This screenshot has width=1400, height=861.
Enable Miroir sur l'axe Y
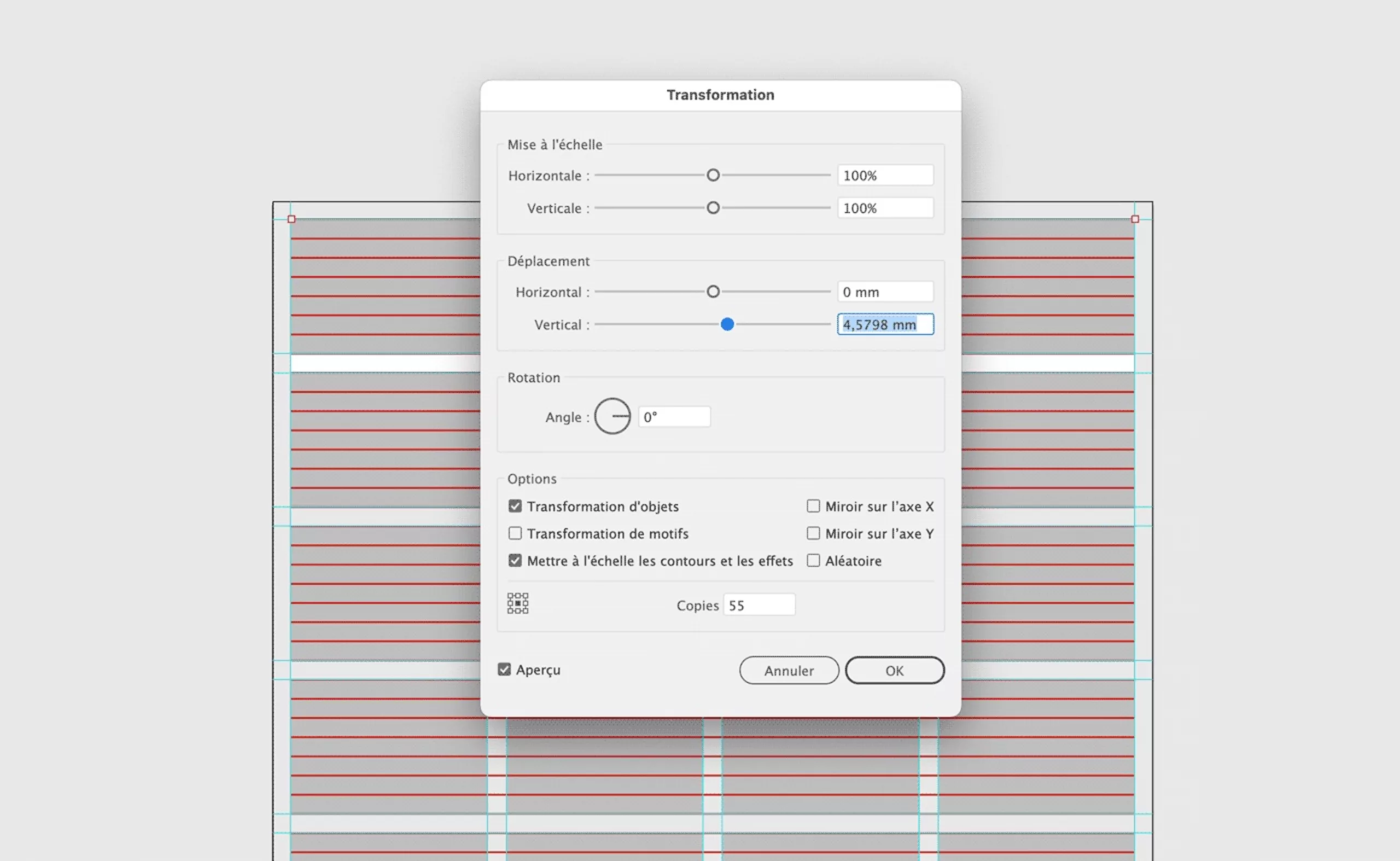813,533
